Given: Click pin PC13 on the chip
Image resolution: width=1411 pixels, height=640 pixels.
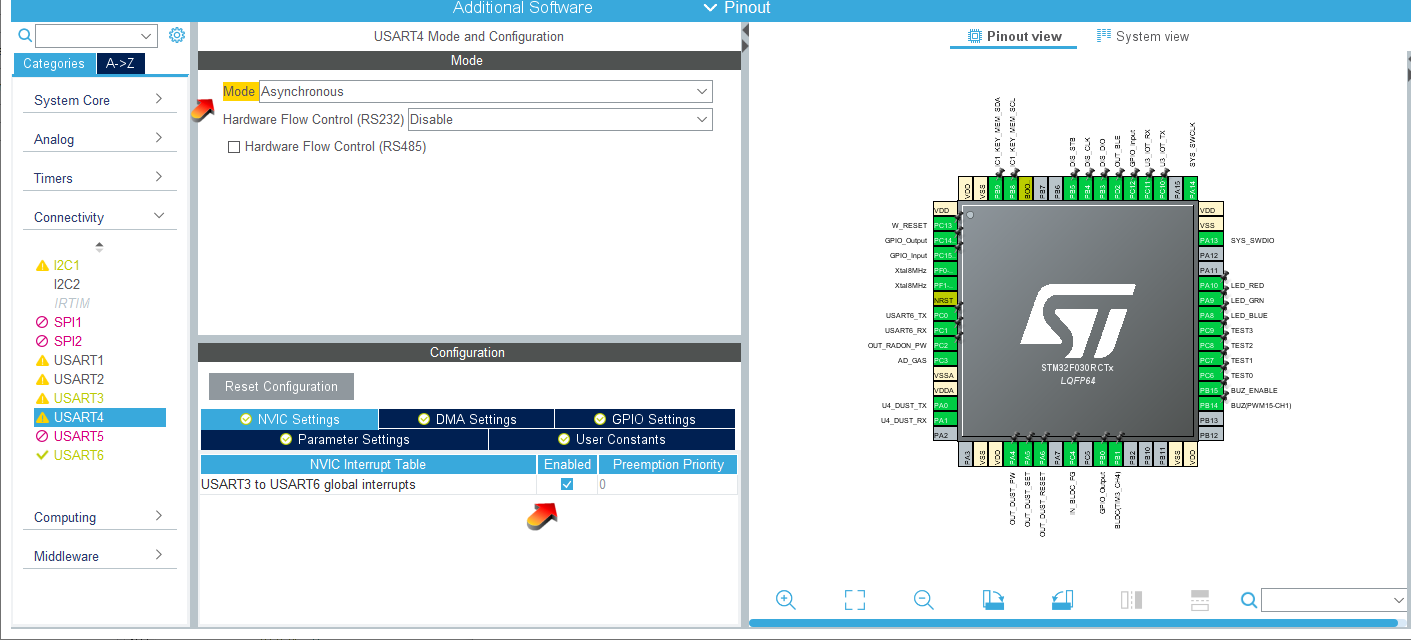Looking at the screenshot, I should pos(945,225).
